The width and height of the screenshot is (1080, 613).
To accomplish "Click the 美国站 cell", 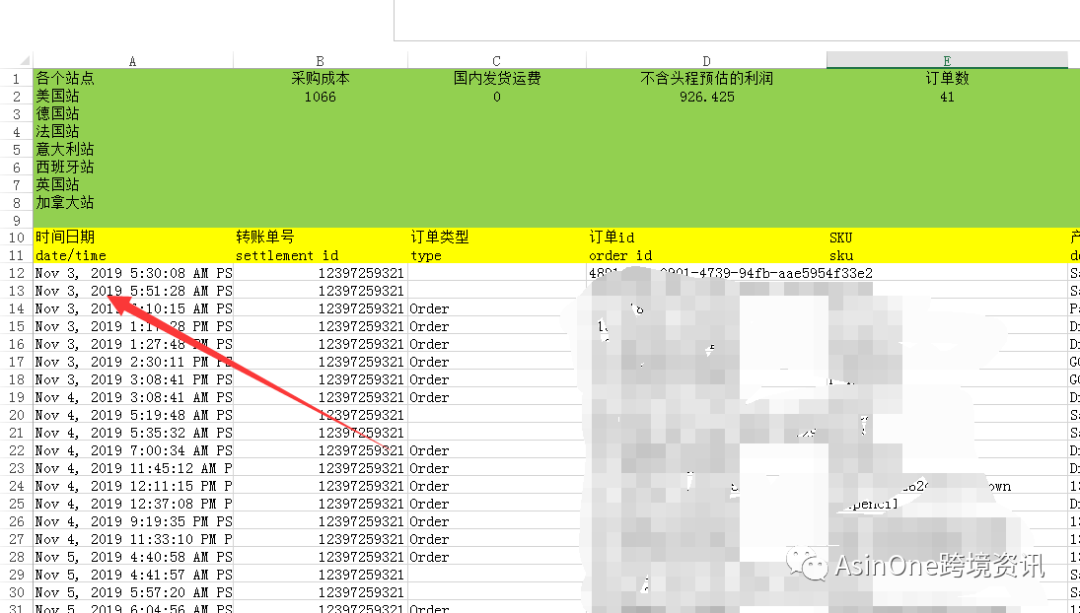I will (x=133, y=96).
